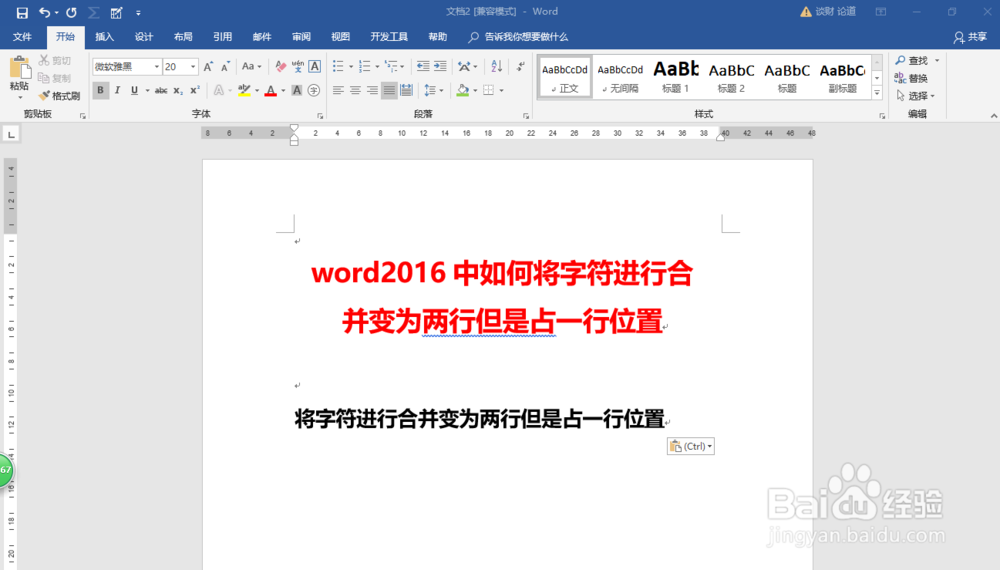Open the font size dropdown
The image size is (1000, 570).
coord(193,66)
